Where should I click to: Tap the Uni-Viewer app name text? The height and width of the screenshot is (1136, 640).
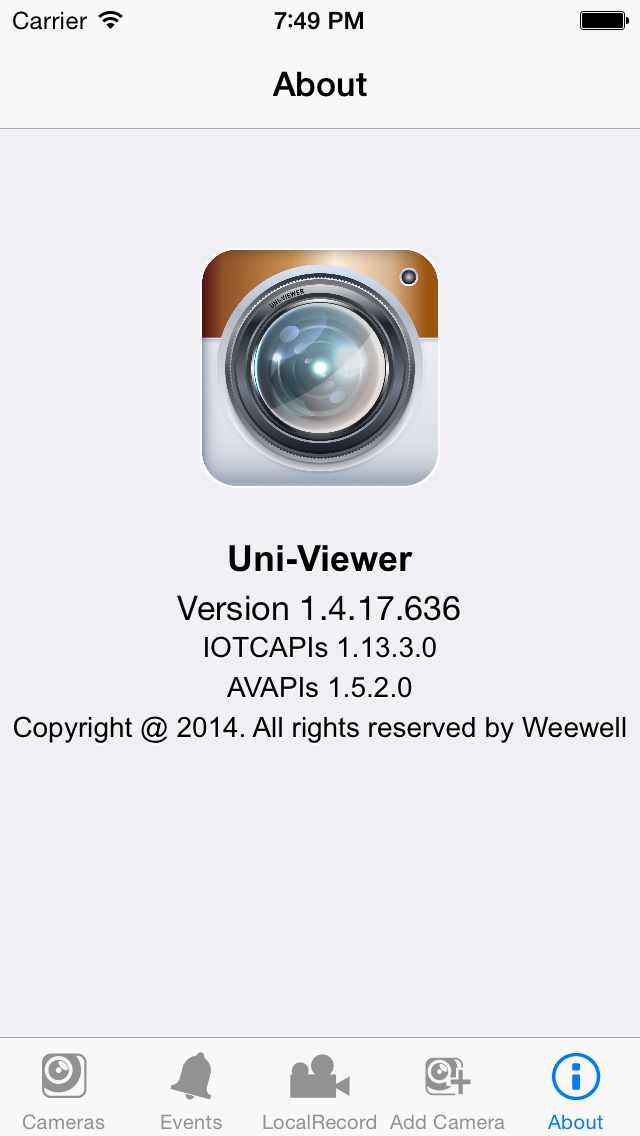[x=320, y=559]
